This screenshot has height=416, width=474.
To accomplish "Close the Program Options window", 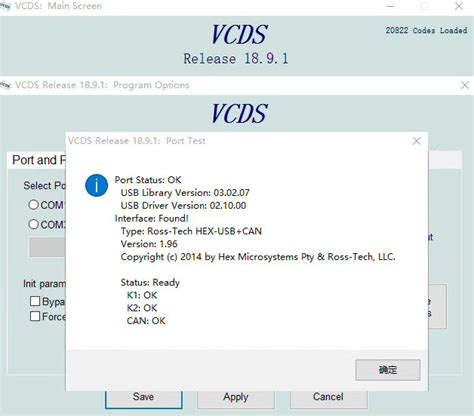I will pyautogui.click(x=465, y=85).
